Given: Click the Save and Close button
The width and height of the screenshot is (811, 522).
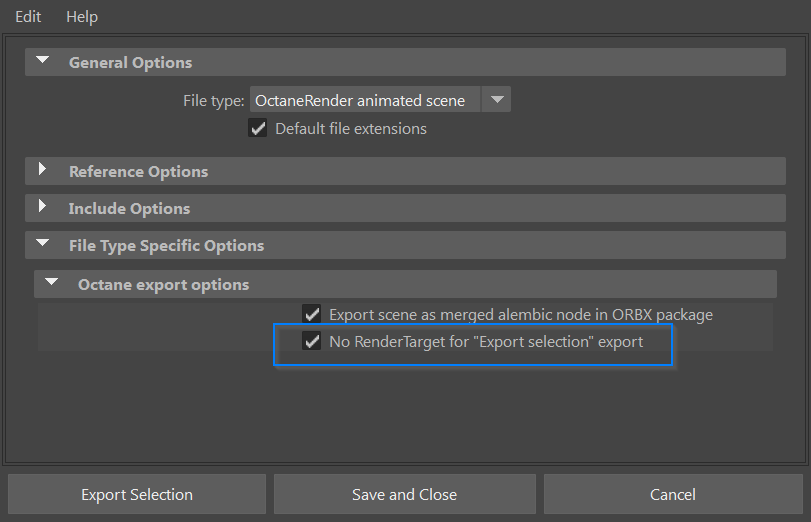Looking at the screenshot, I should [x=404, y=494].
